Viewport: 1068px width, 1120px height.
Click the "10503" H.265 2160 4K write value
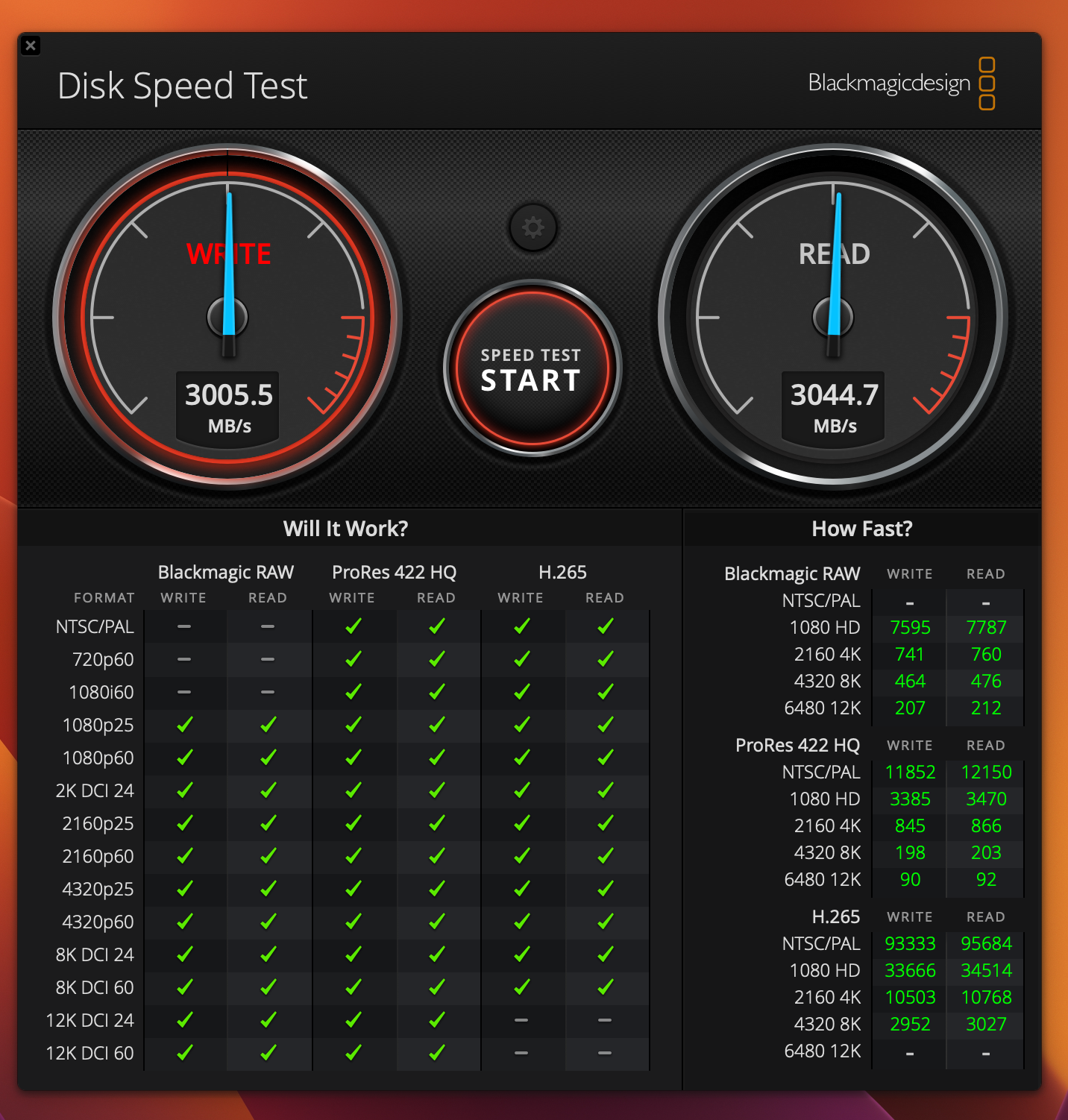910,998
